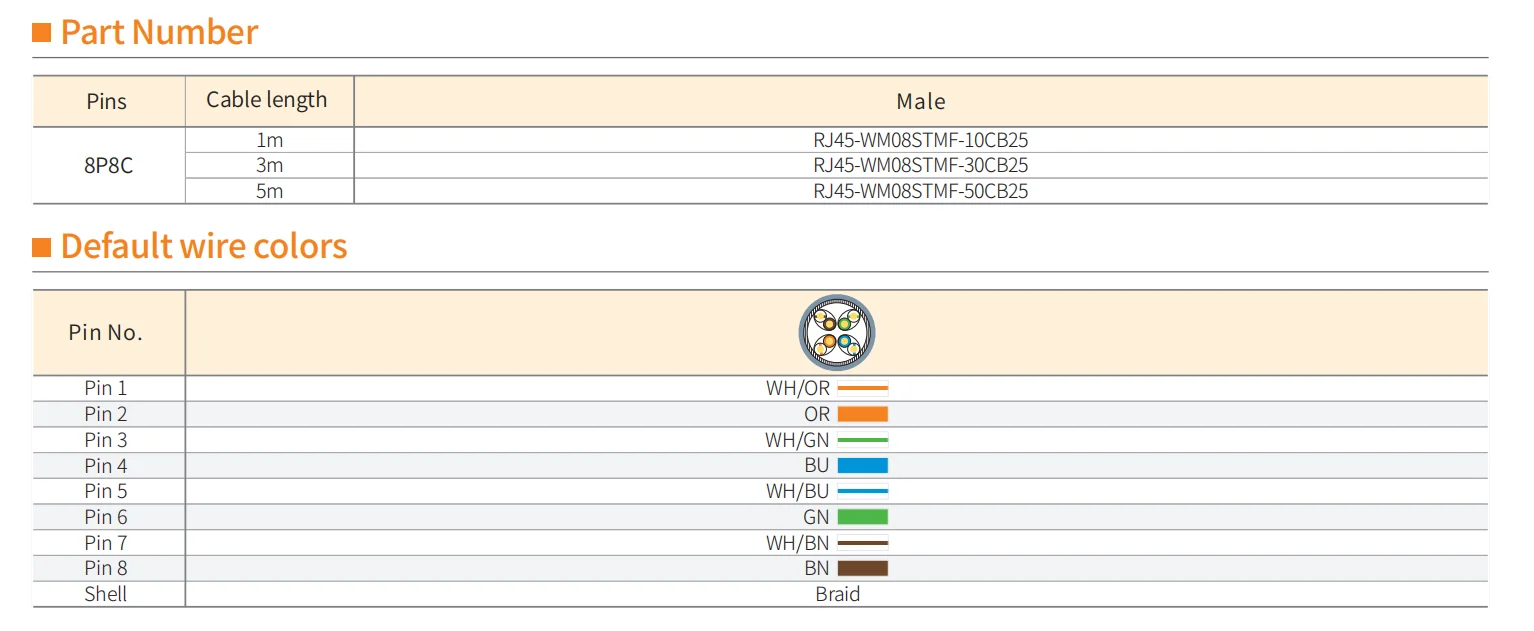
Task: Click the white/orange striped swatch for Pin 1
Action: pyautogui.click(x=862, y=388)
